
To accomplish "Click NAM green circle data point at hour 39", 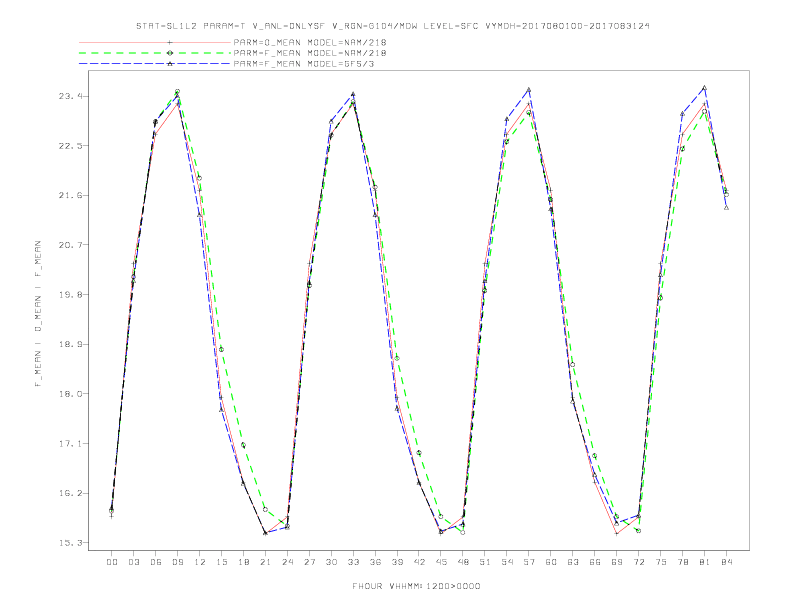I will tap(397, 359).
